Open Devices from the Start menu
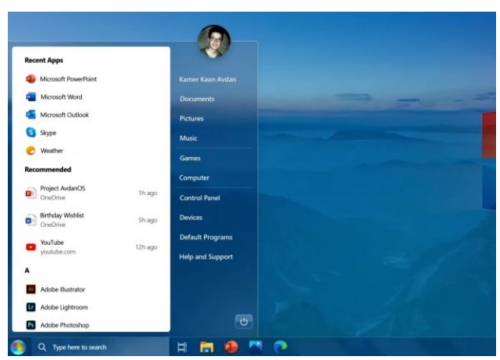This screenshot has height=360, width=500. (191, 217)
